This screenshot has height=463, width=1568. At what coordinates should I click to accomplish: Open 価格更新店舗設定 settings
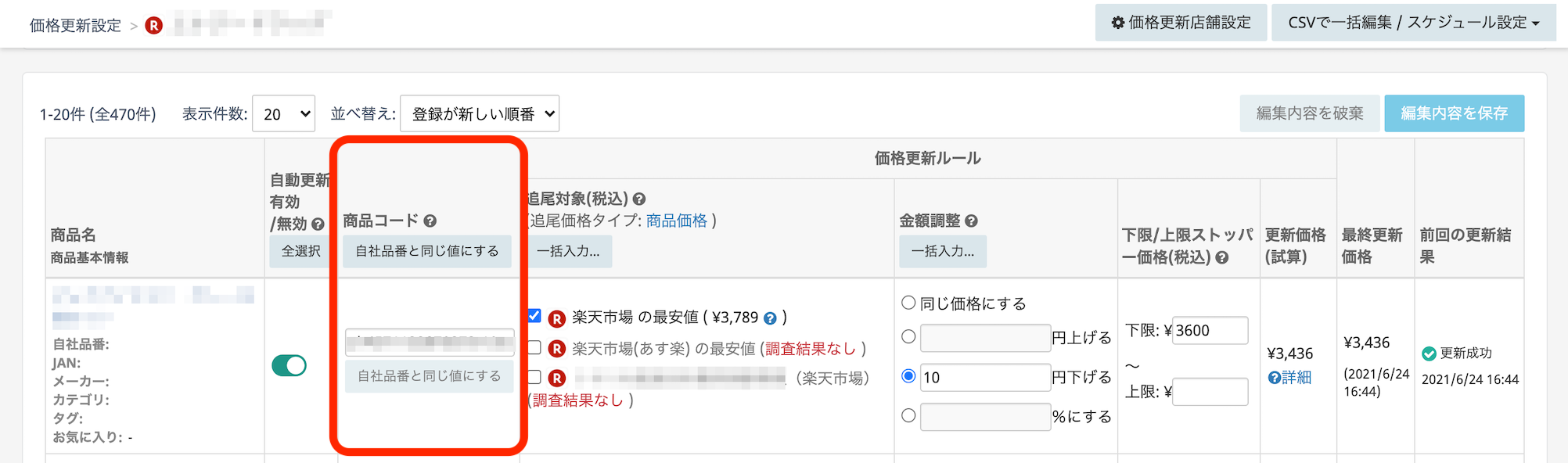point(1181,23)
